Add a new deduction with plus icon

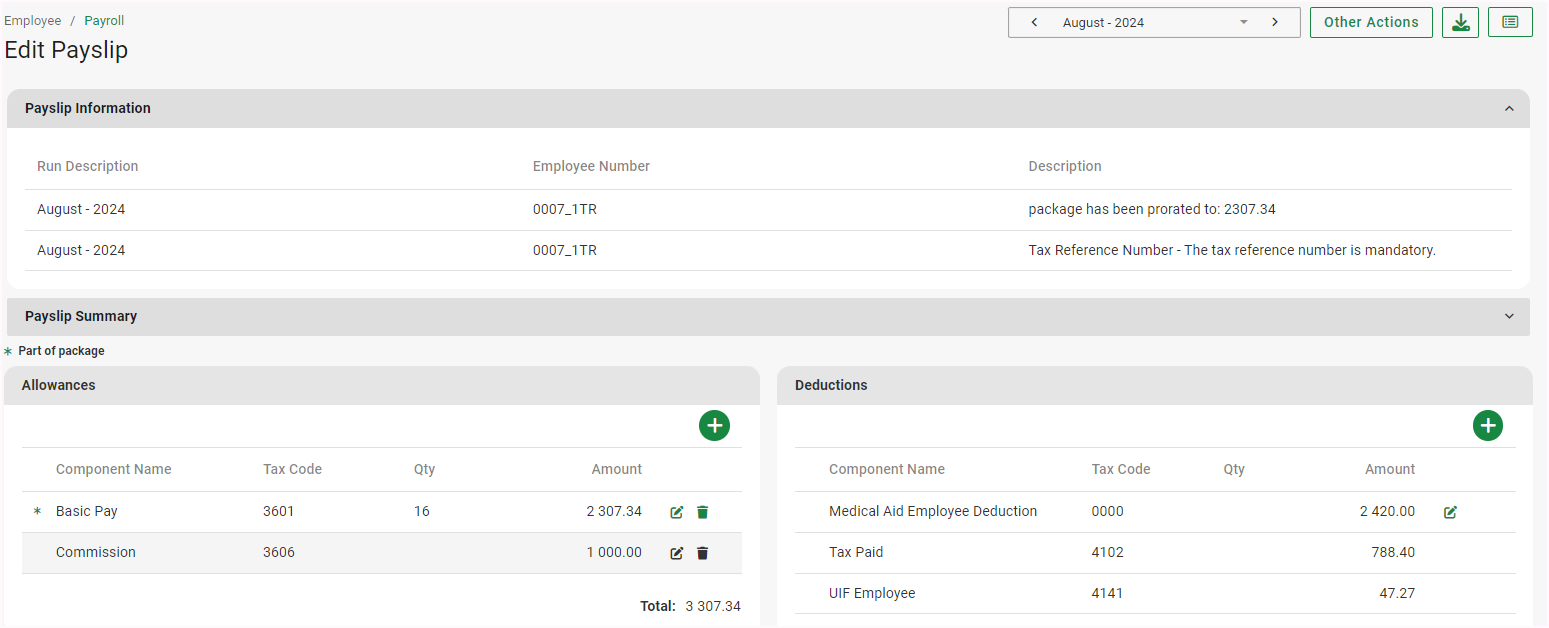(x=1487, y=426)
